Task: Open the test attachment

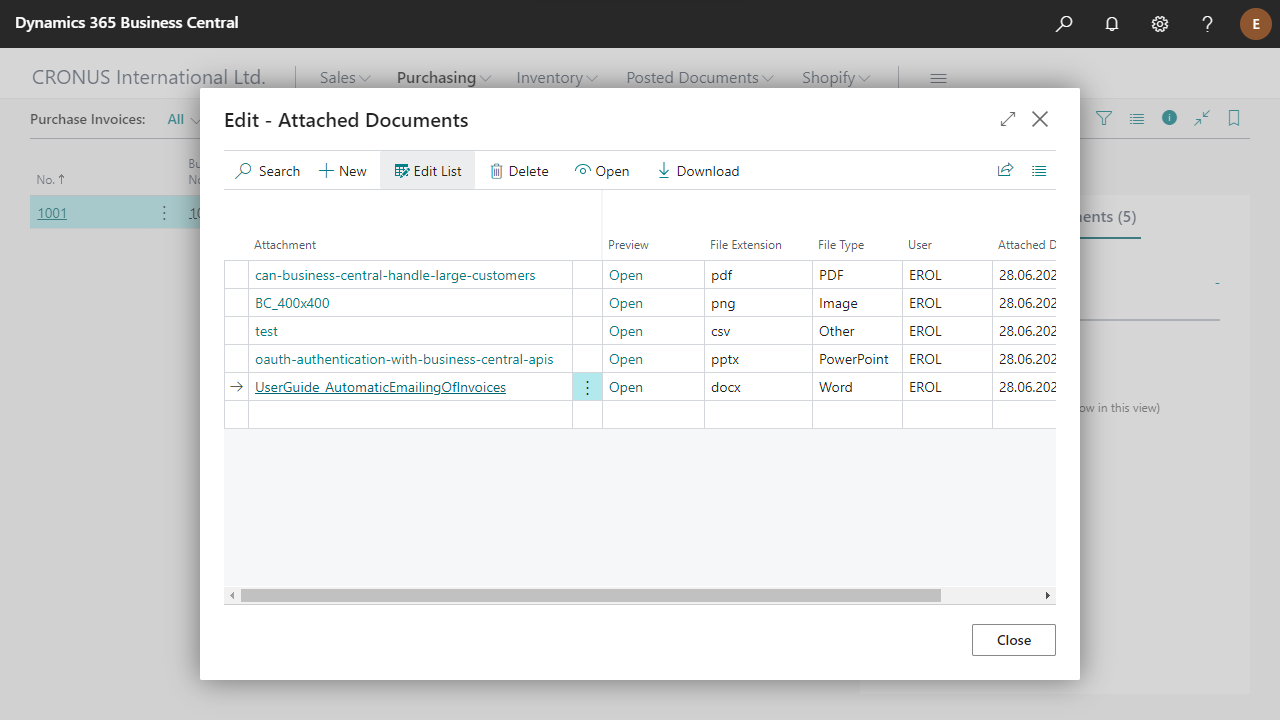Action: [266, 331]
